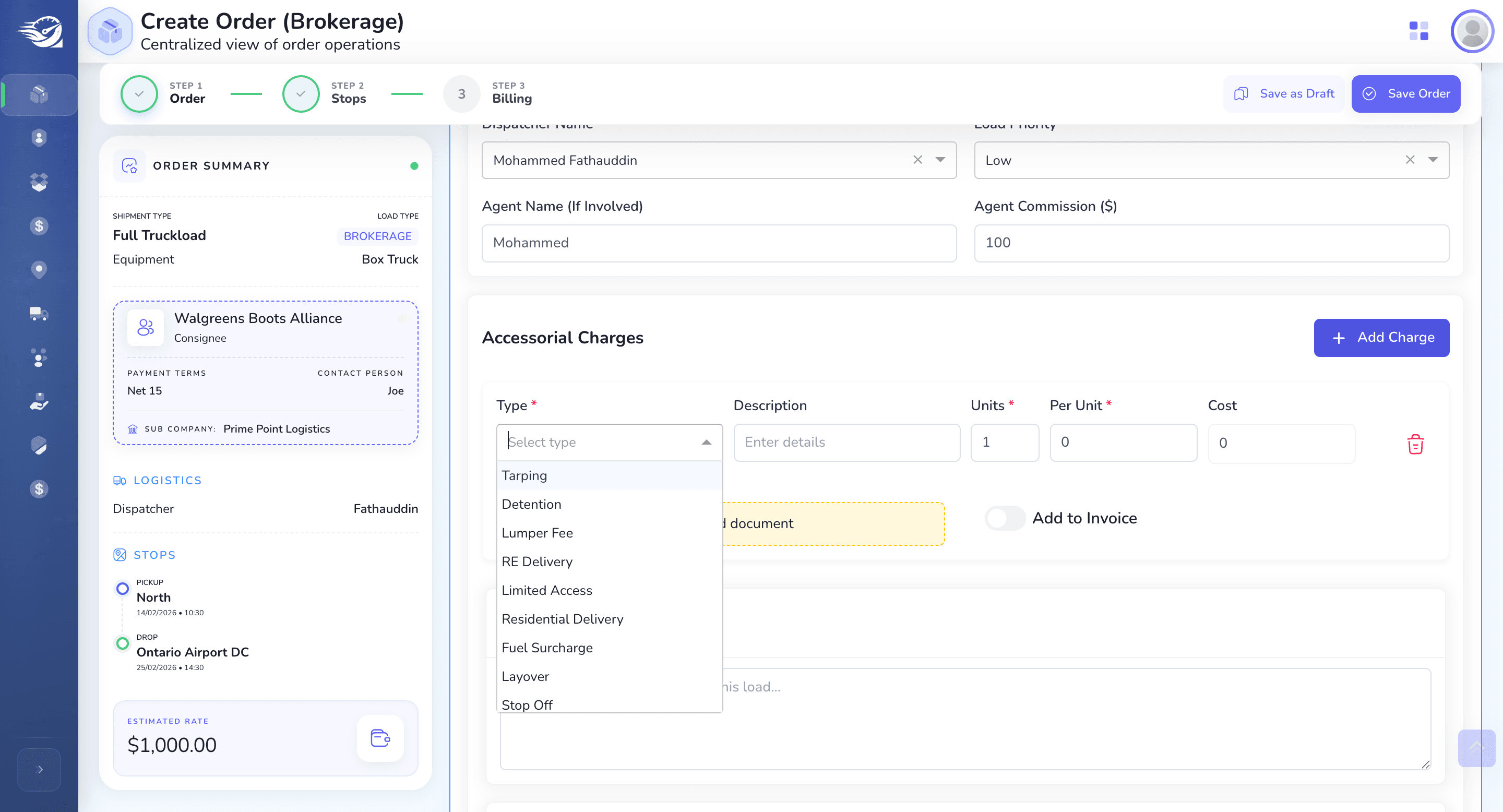The height and width of the screenshot is (812, 1503).
Task: Choose Lumper Fee from the type list
Action: (x=609, y=533)
